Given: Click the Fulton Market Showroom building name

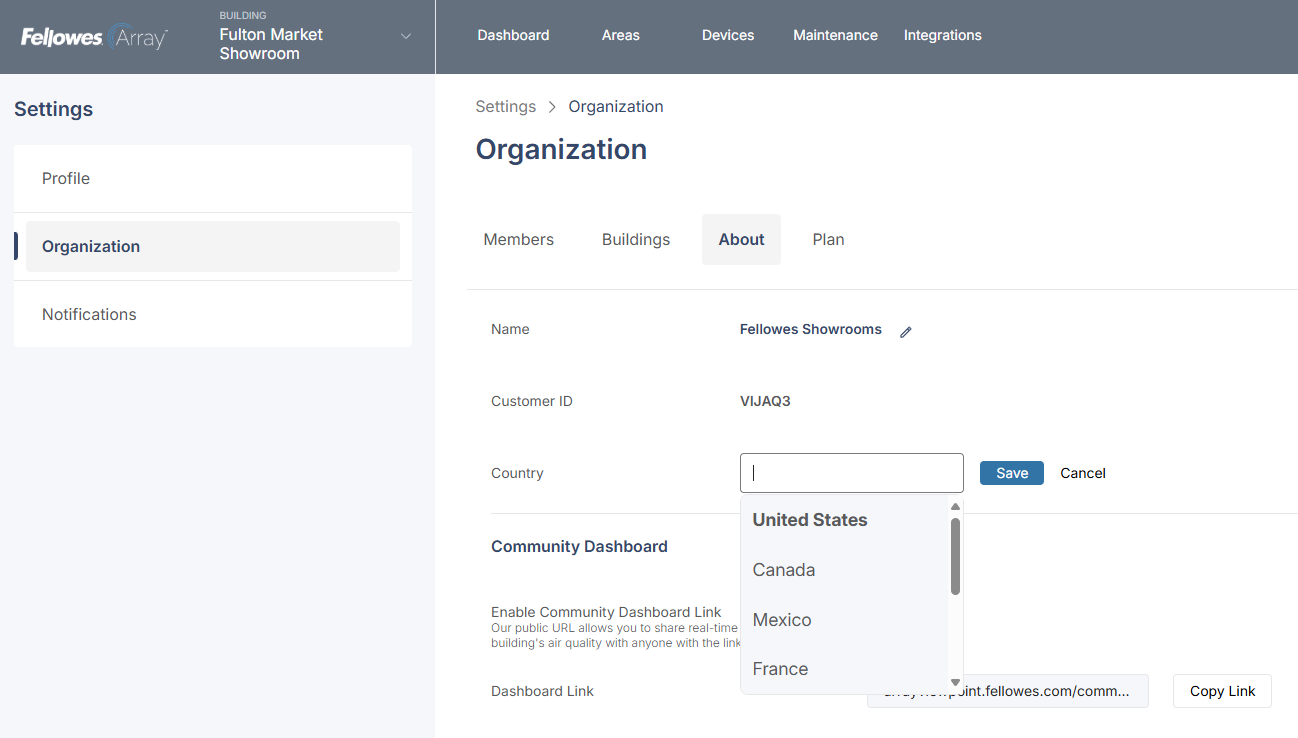Looking at the screenshot, I should [271, 44].
